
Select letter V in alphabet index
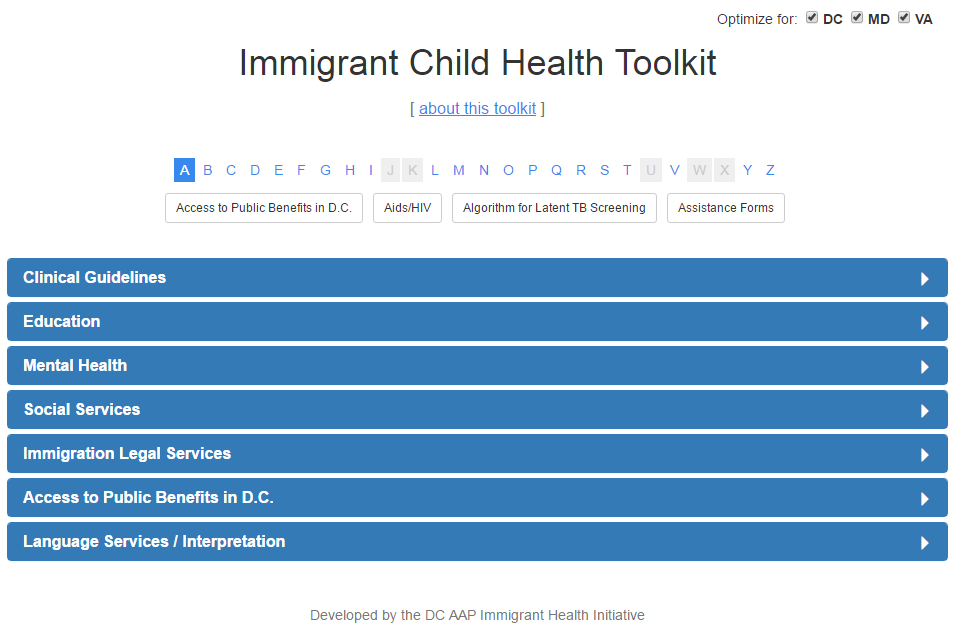[x=674, y=170]
